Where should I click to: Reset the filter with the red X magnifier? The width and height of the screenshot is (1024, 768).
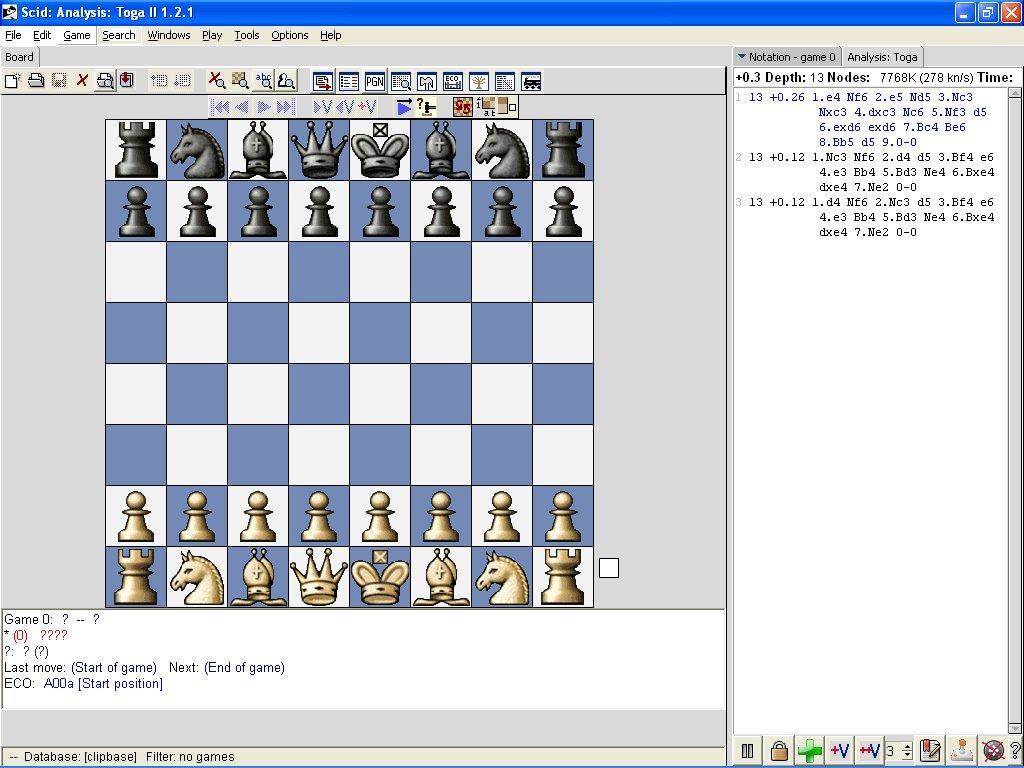218,81
